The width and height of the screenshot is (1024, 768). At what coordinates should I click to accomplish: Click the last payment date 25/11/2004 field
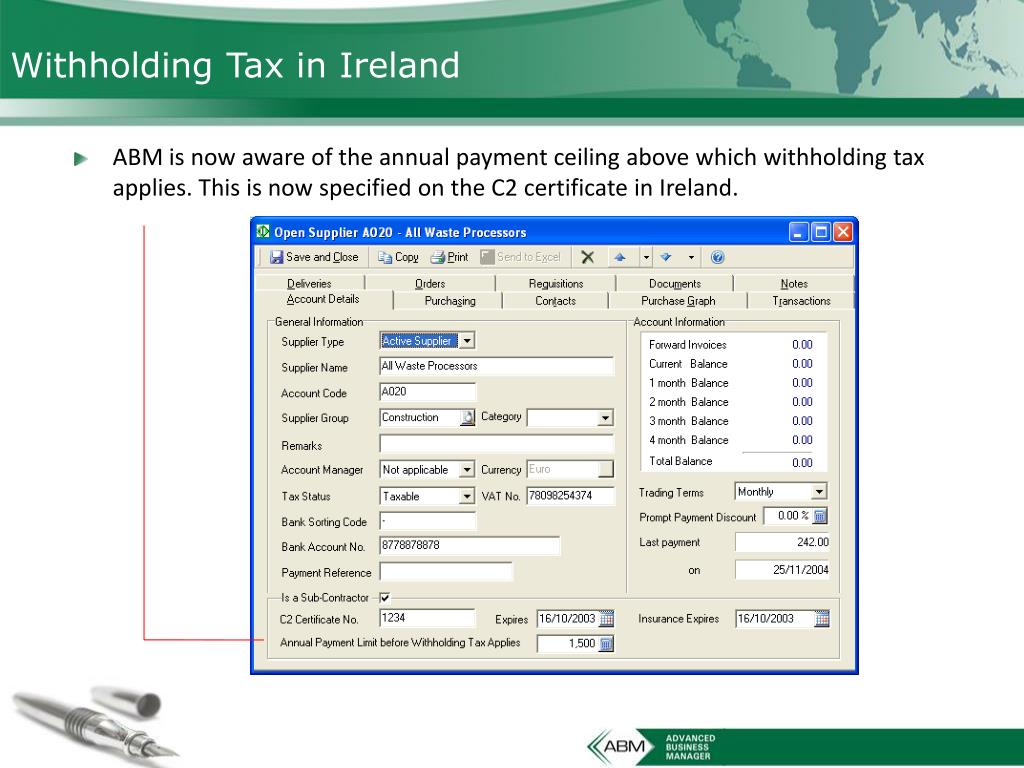tap(782, 569)
